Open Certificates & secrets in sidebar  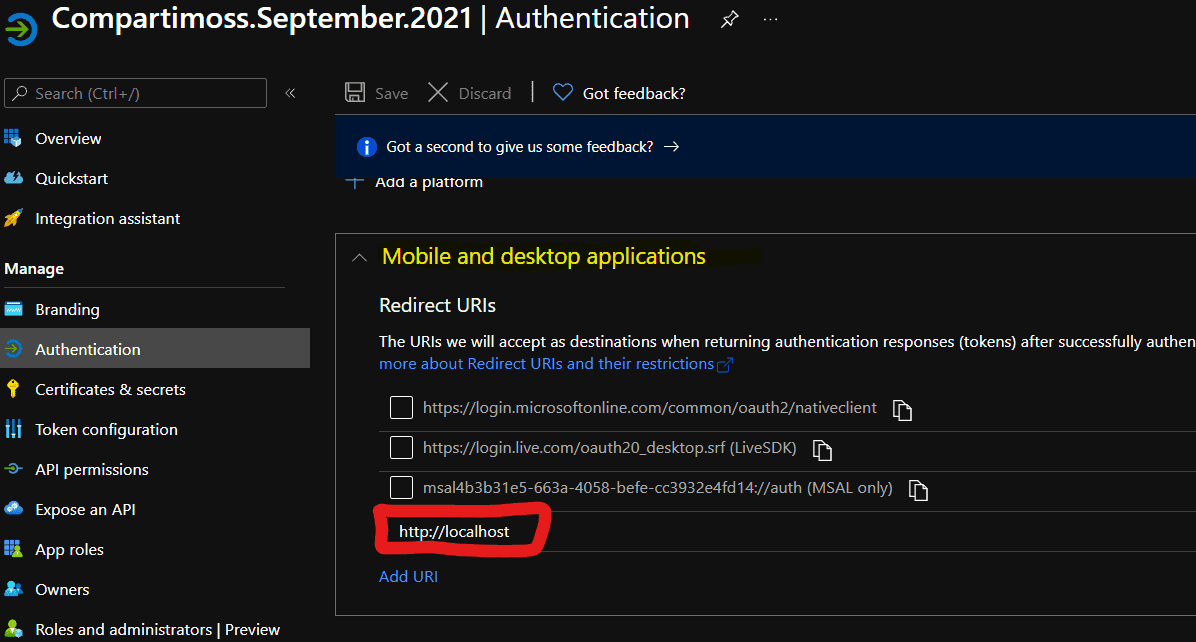(x=111, y=390)
